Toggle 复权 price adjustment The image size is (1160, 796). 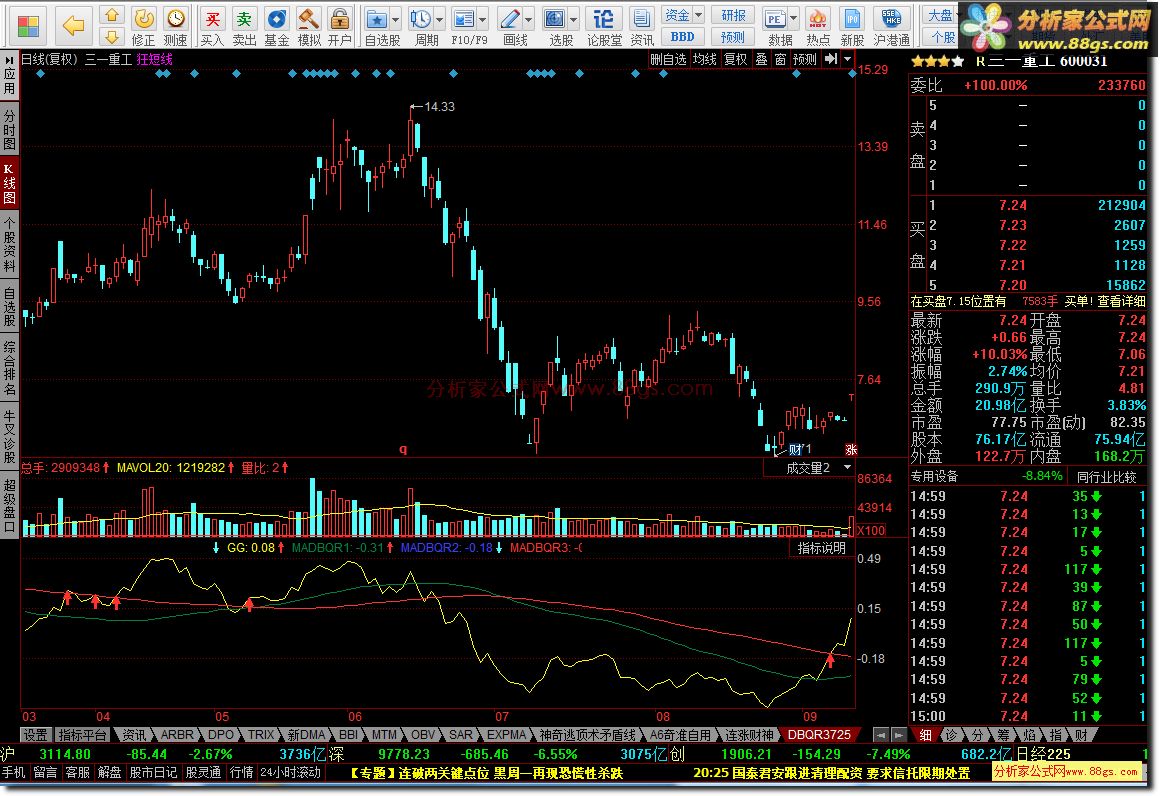click(x=735, y=59)
